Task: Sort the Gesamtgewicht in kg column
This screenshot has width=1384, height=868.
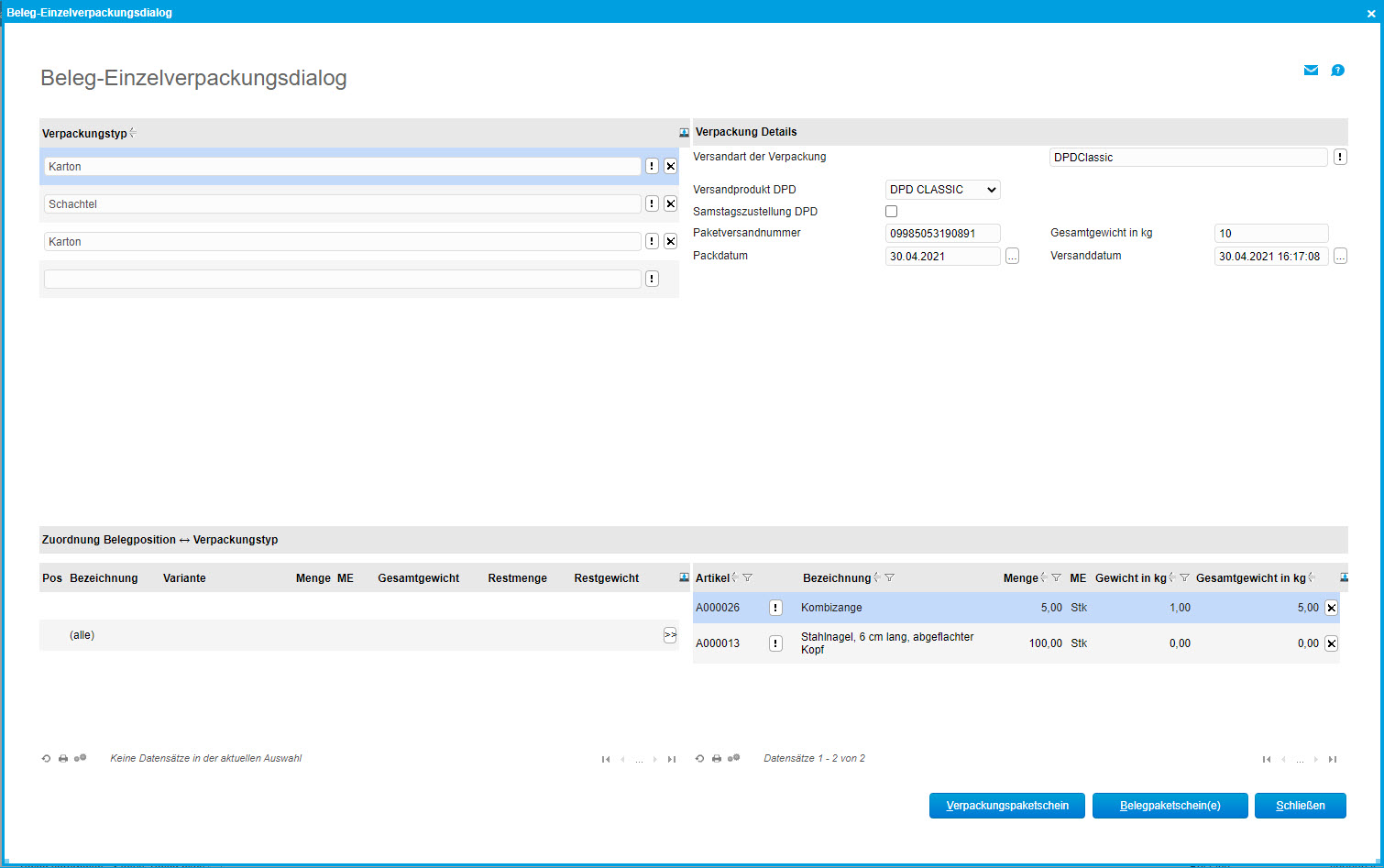Action: pyautogui.click(x=1312, y=577)
